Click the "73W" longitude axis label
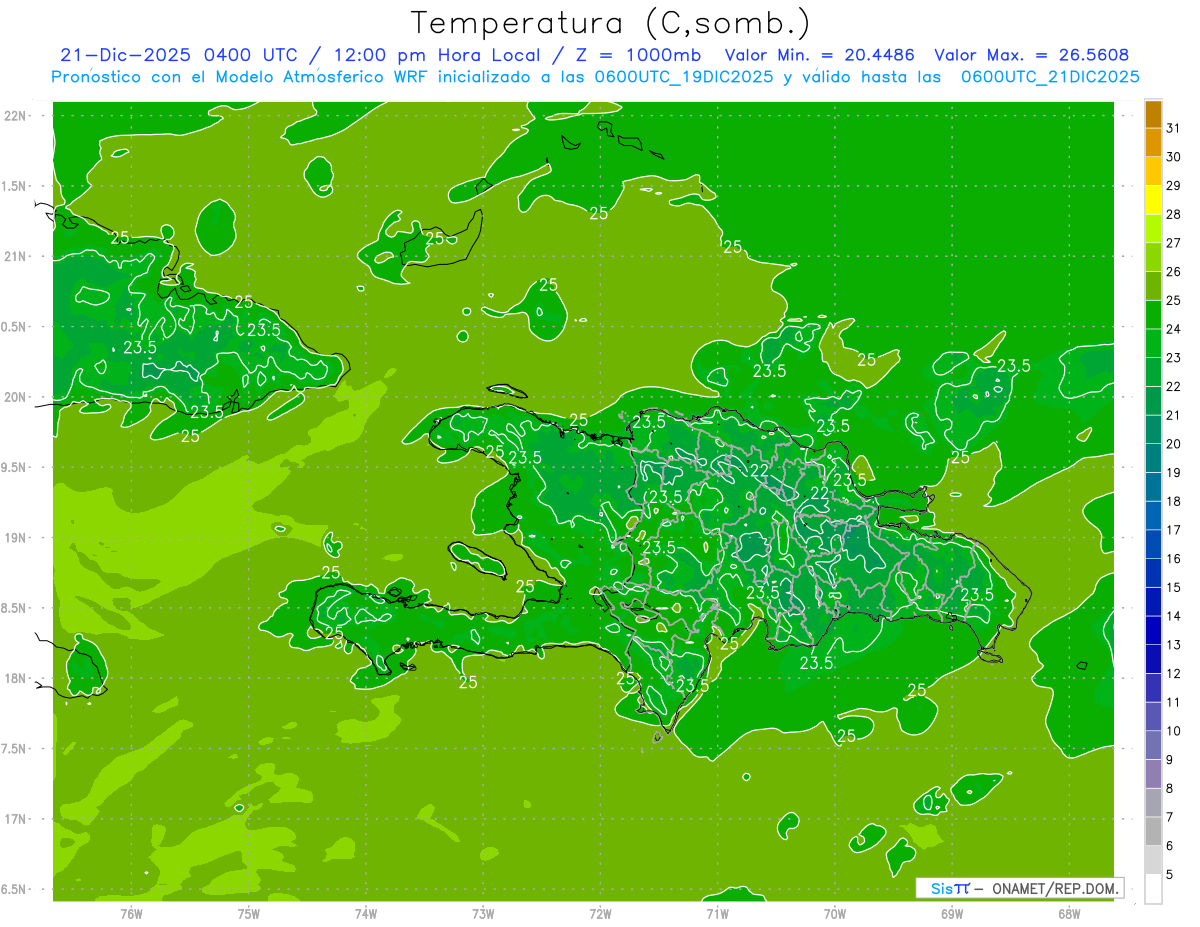 pos(483,914)
